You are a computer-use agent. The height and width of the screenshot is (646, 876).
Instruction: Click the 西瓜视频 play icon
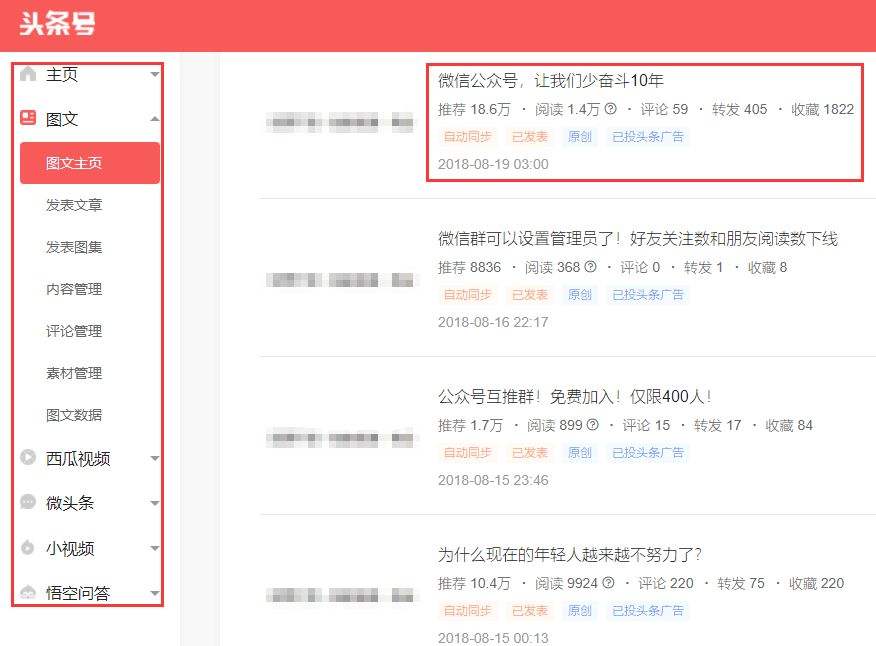pos(27,459)
